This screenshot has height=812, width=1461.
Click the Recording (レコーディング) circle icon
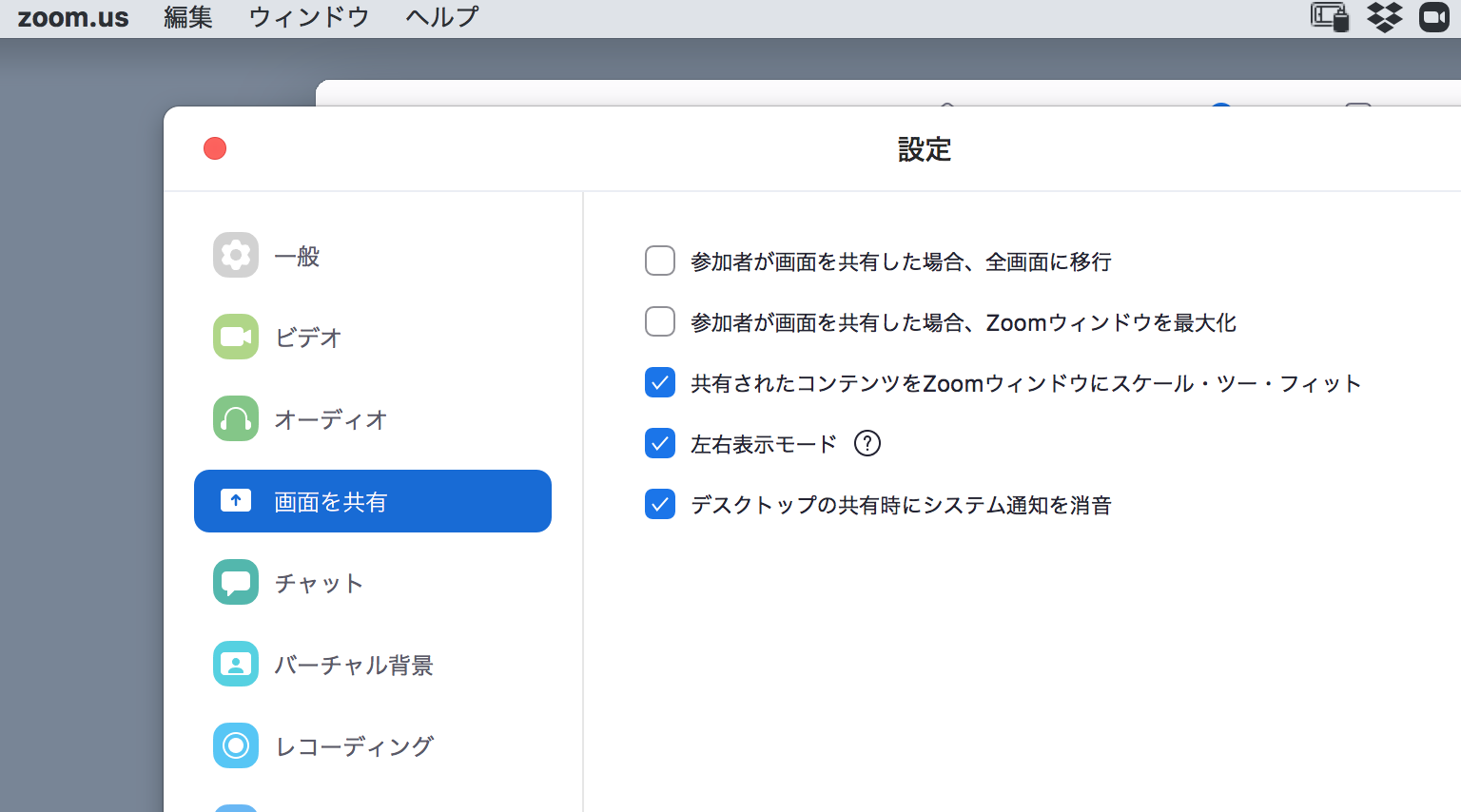236,745
